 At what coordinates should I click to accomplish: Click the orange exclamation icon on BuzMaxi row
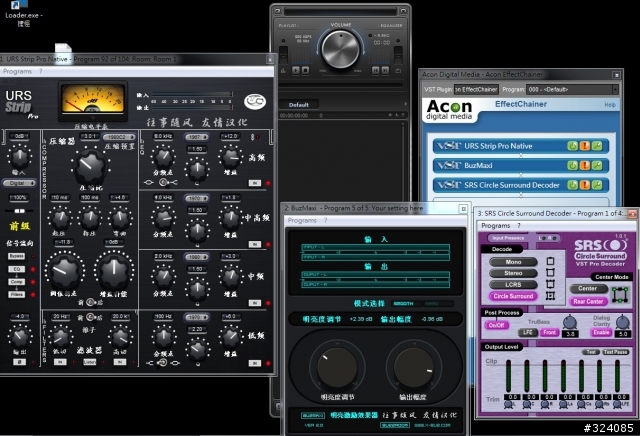tap(585, 165)
